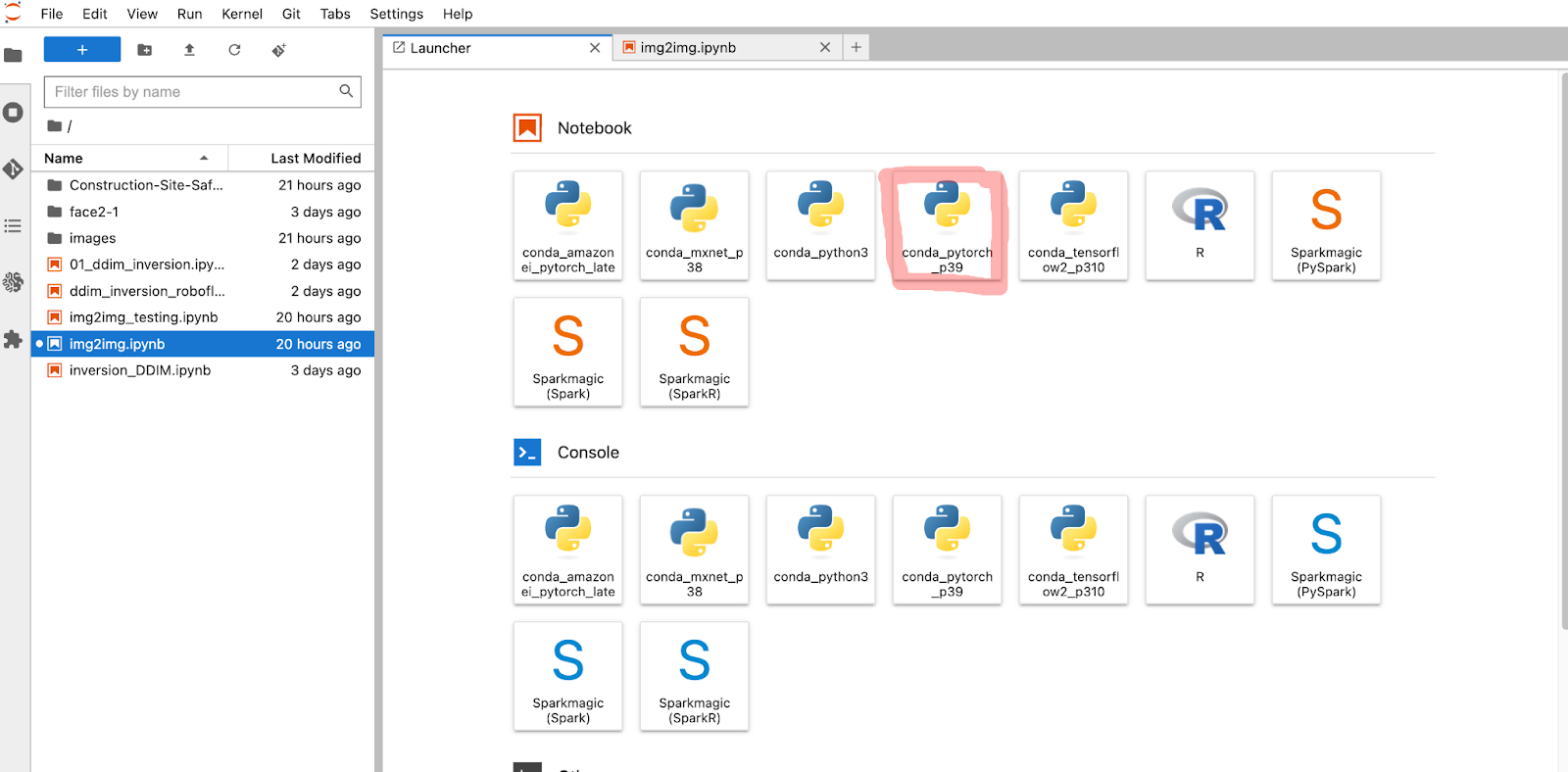1568x772 pixels.
Task: Open the Git menu
Action: [x=291, y=14]
